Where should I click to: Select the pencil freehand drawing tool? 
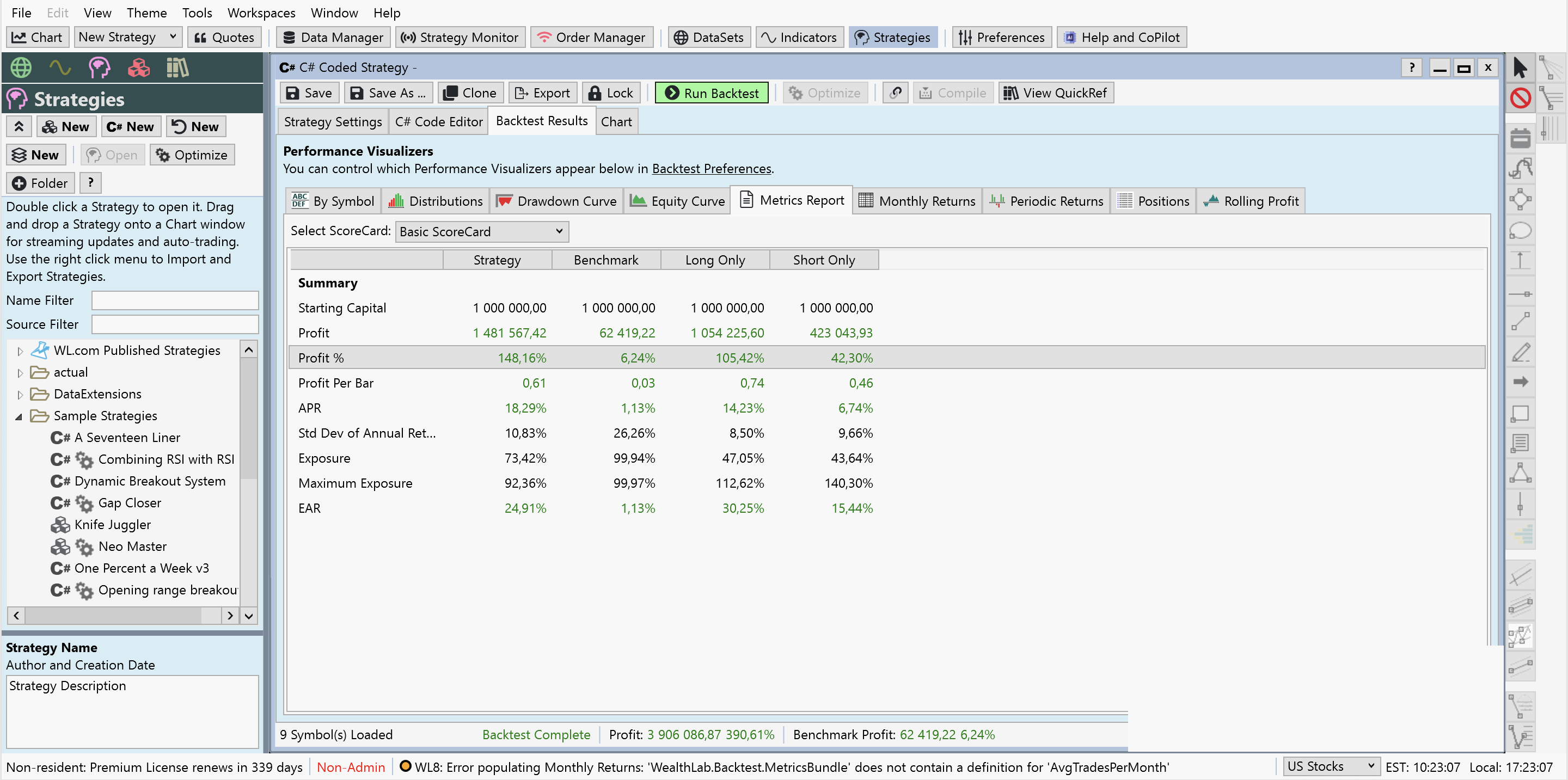coord(1520,352)
